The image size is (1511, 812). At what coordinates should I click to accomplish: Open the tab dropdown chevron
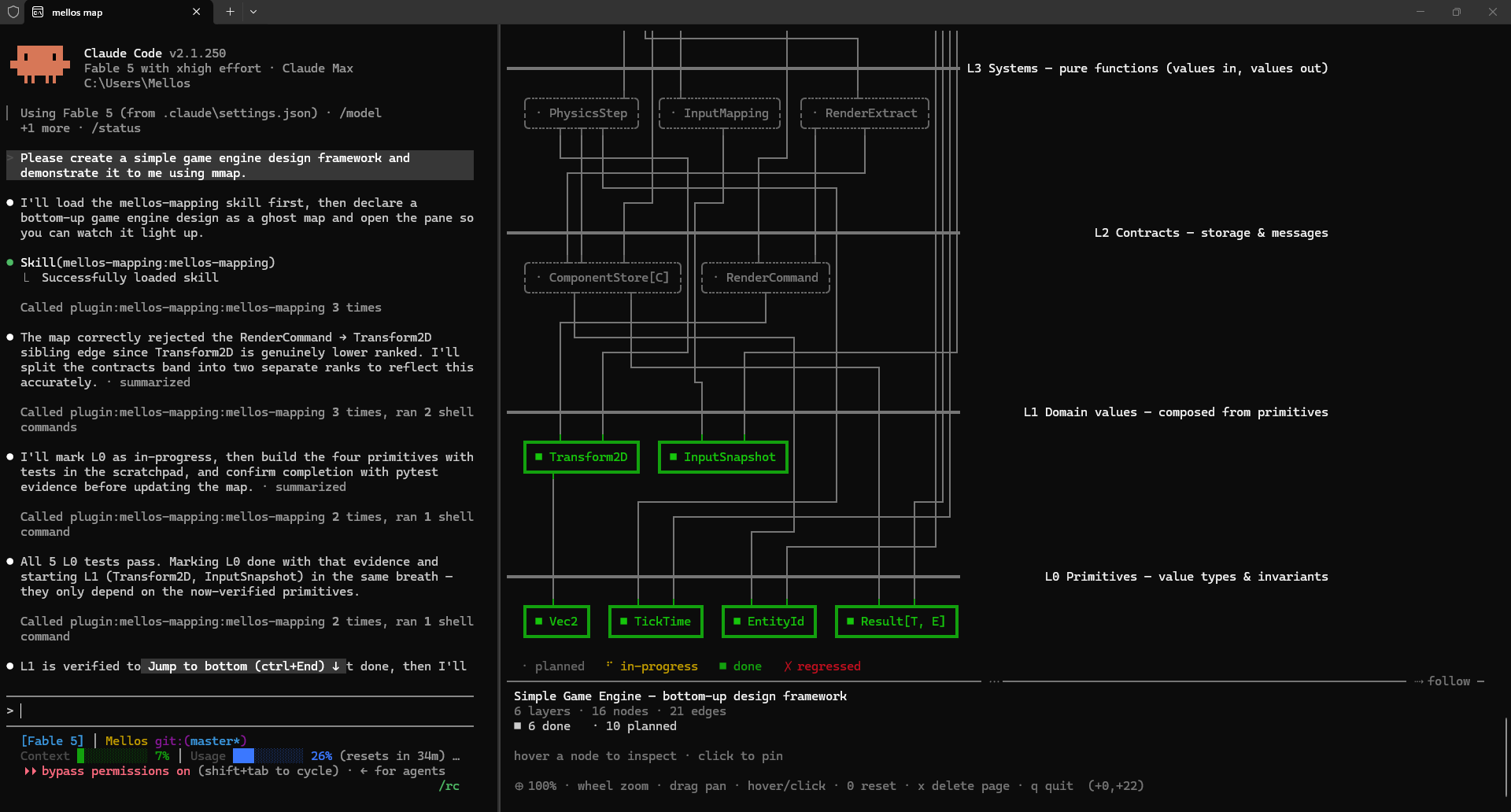coord(253,12)
